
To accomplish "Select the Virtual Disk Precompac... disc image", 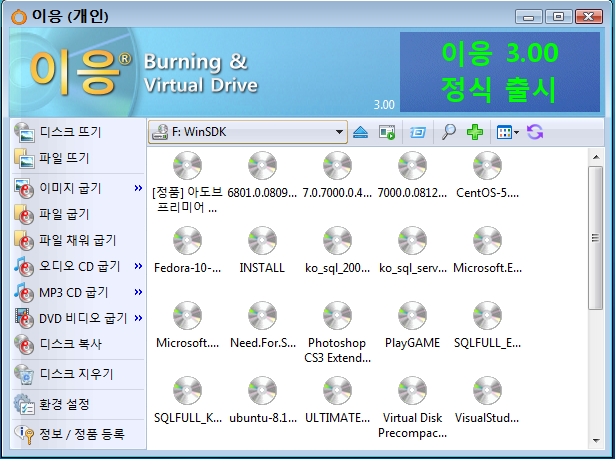I will [412, 408].
